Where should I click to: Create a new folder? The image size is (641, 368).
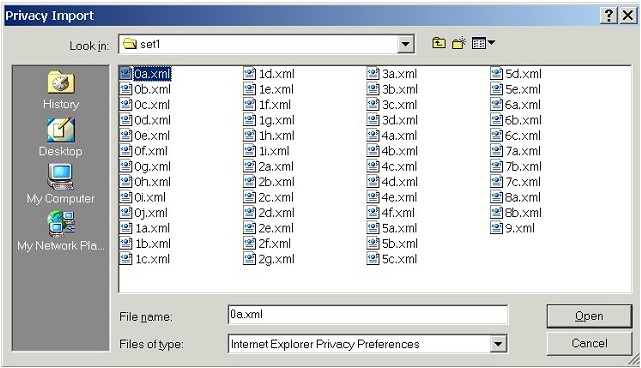(x=459, y=43)
